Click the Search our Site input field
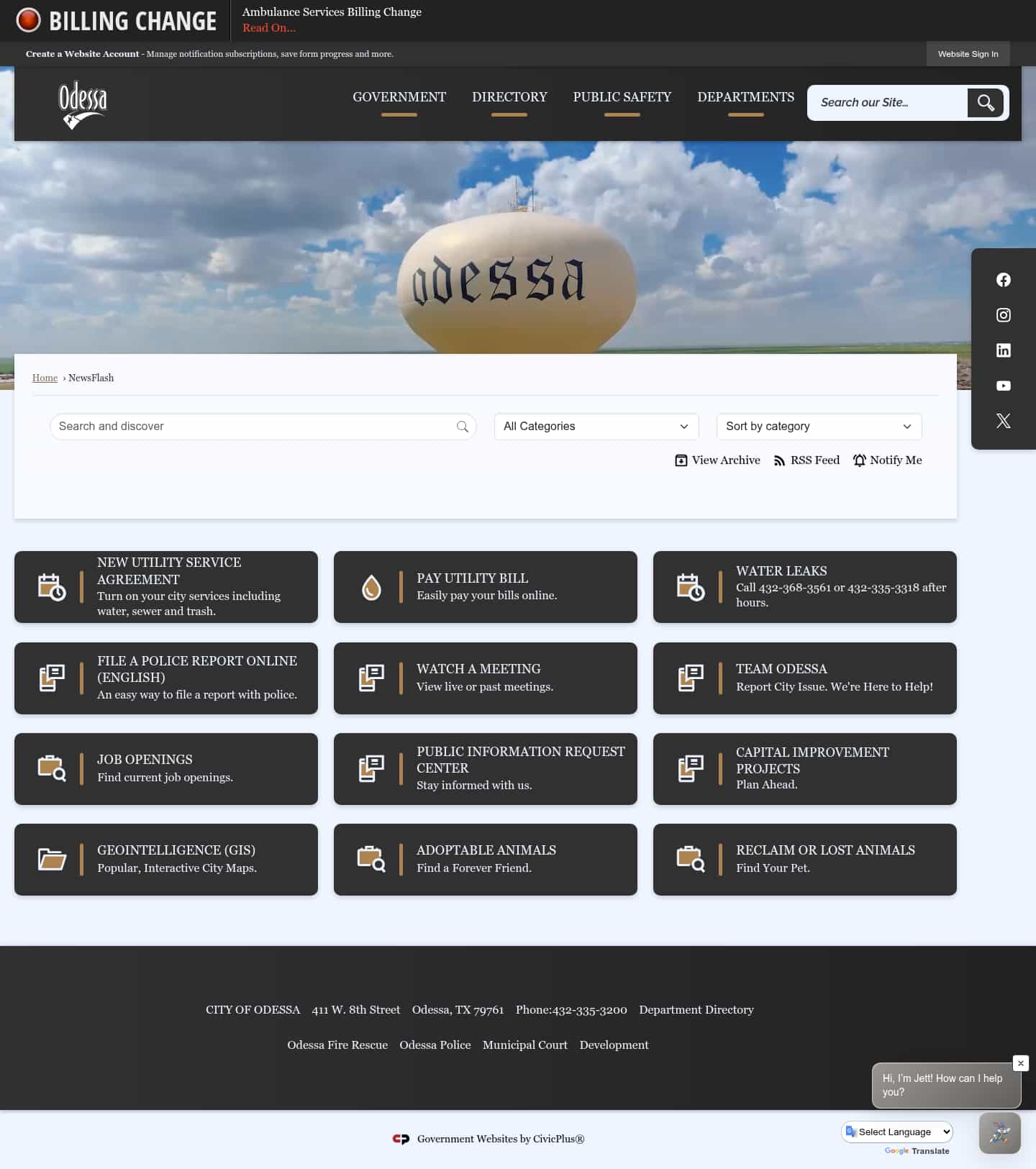 887,103
